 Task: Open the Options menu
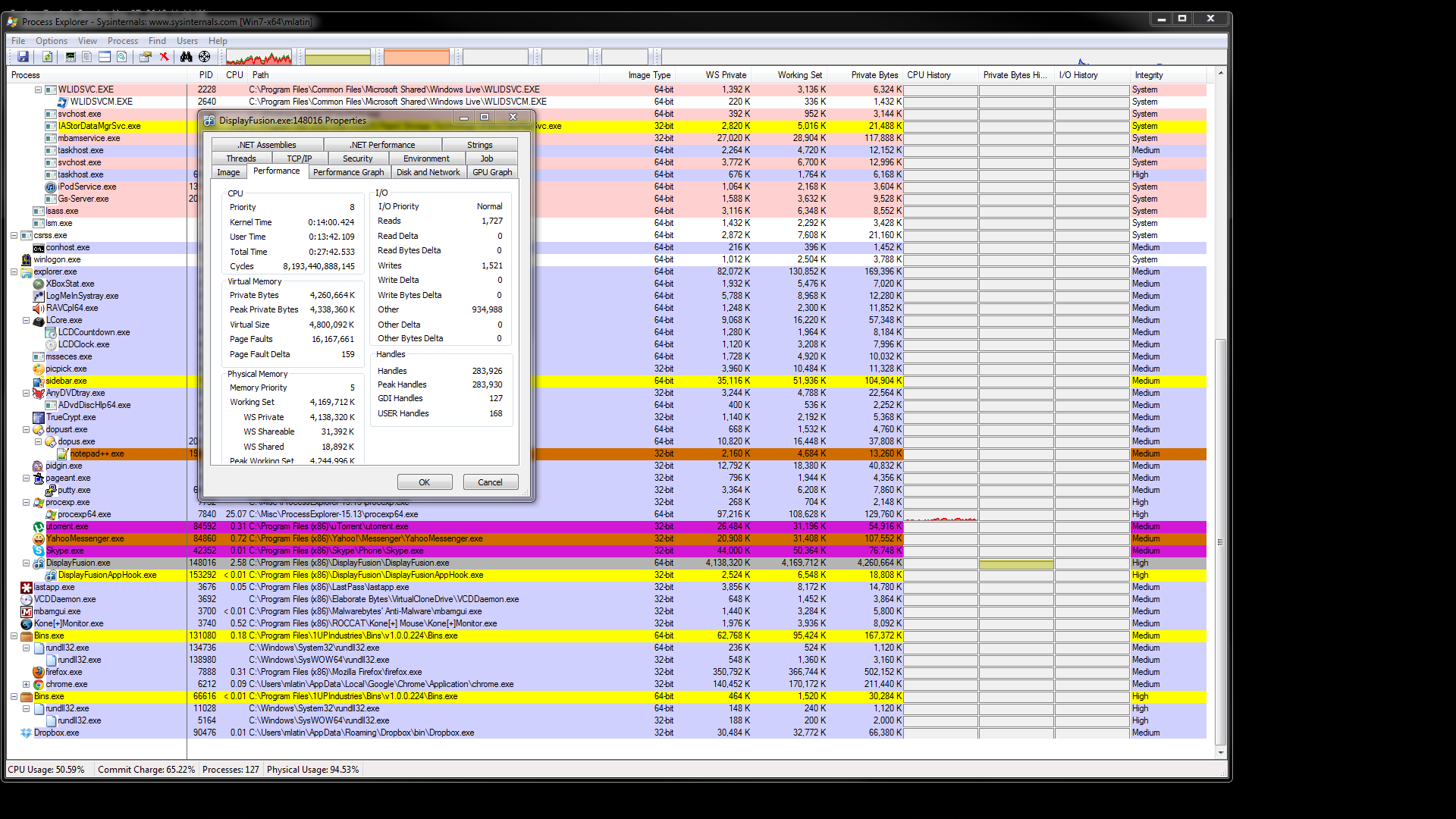tap(51, 41)
